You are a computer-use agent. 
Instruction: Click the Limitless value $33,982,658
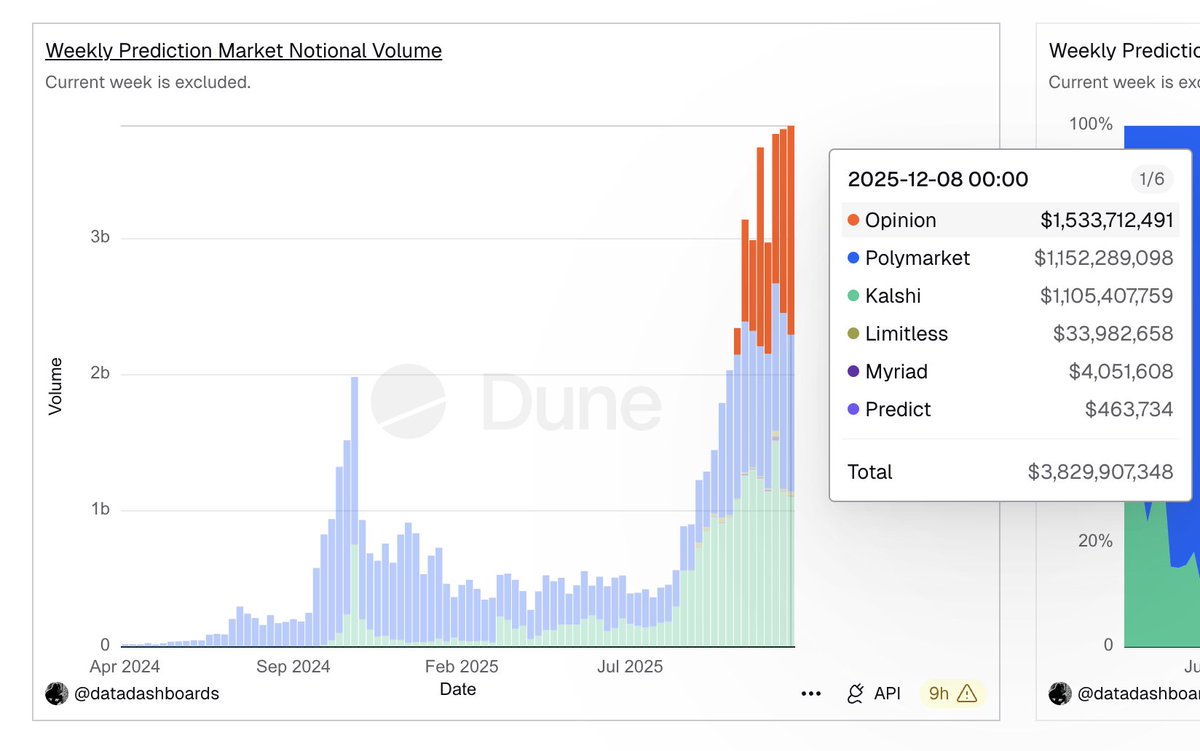[x=1113, y=334]
